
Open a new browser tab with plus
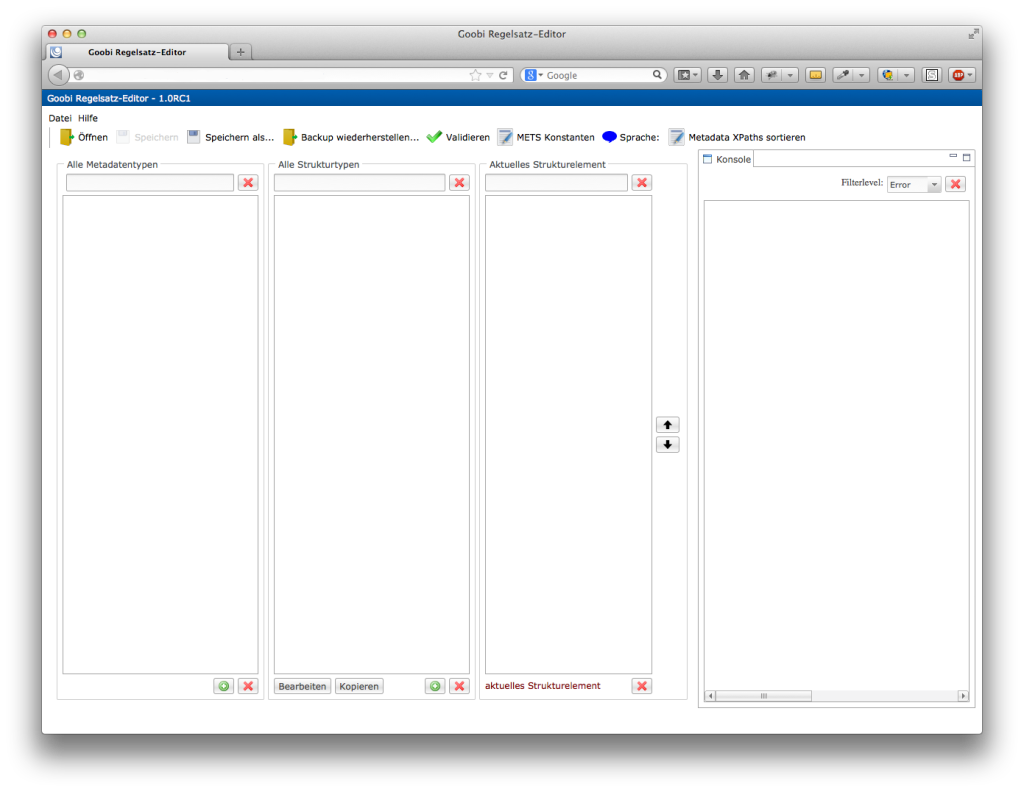point(240,52)
